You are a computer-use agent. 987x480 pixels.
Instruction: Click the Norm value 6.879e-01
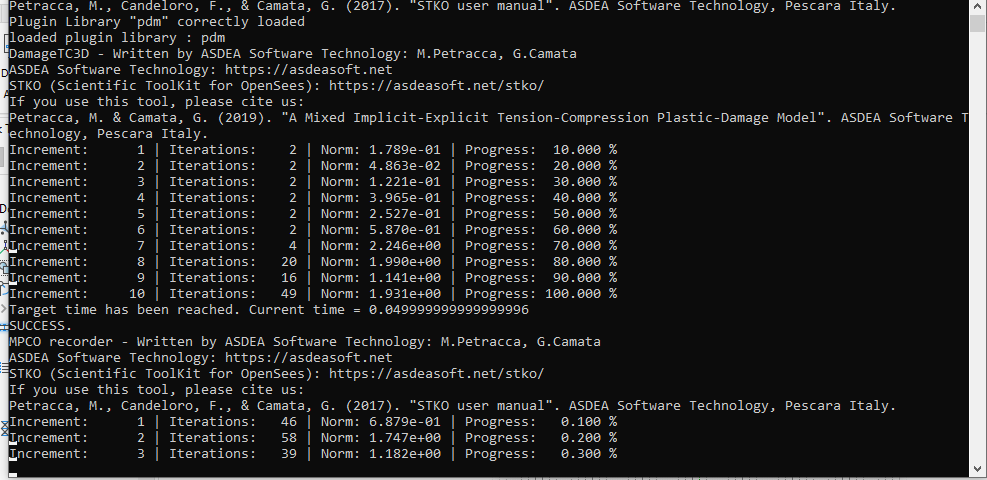tap(405, 421)
